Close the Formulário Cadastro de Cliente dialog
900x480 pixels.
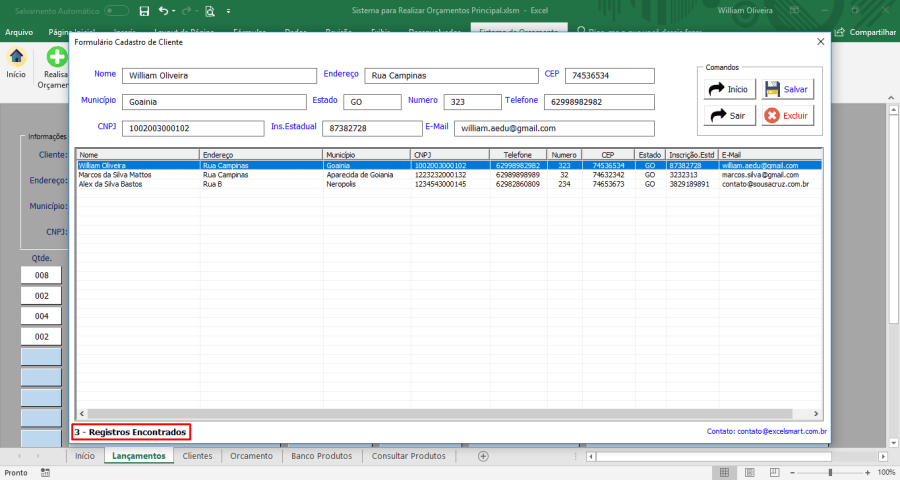(820, 42)
